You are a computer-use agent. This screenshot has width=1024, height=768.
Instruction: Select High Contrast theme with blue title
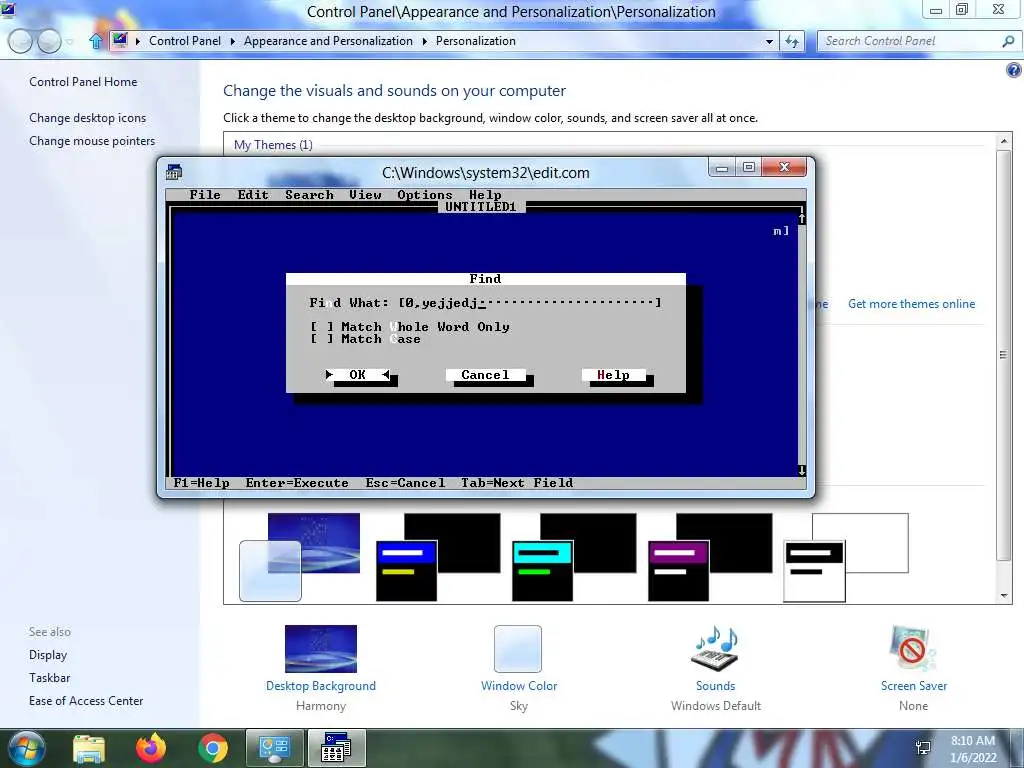tap(438, 557)
